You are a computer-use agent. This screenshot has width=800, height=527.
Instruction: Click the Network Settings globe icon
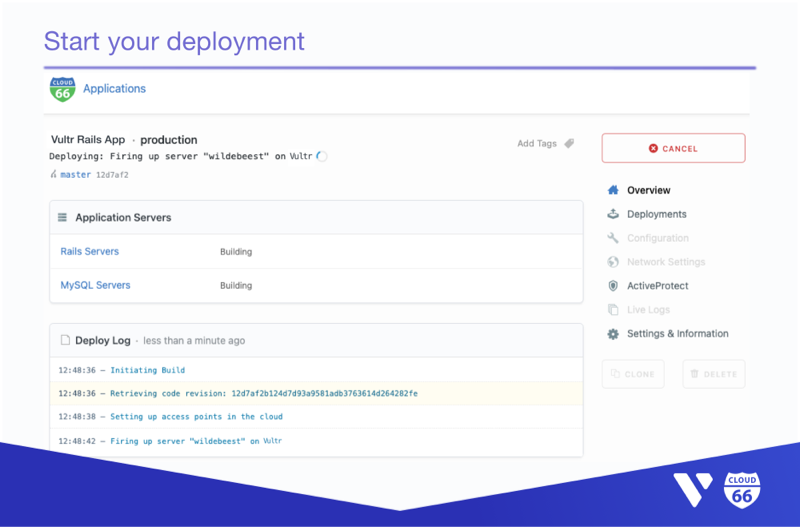click(613, 262)
